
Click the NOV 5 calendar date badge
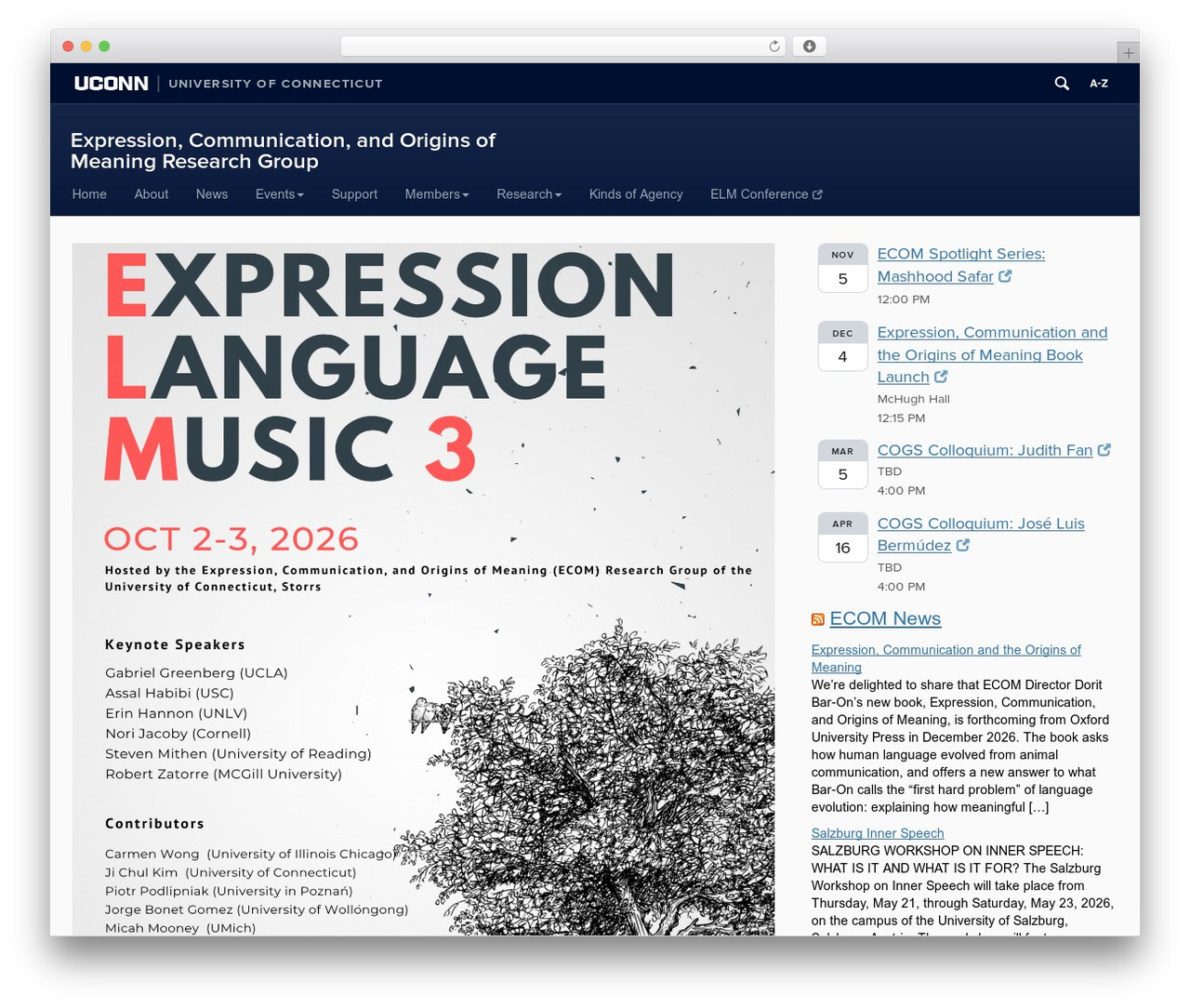pyautogui.click(x=842, y=268)
